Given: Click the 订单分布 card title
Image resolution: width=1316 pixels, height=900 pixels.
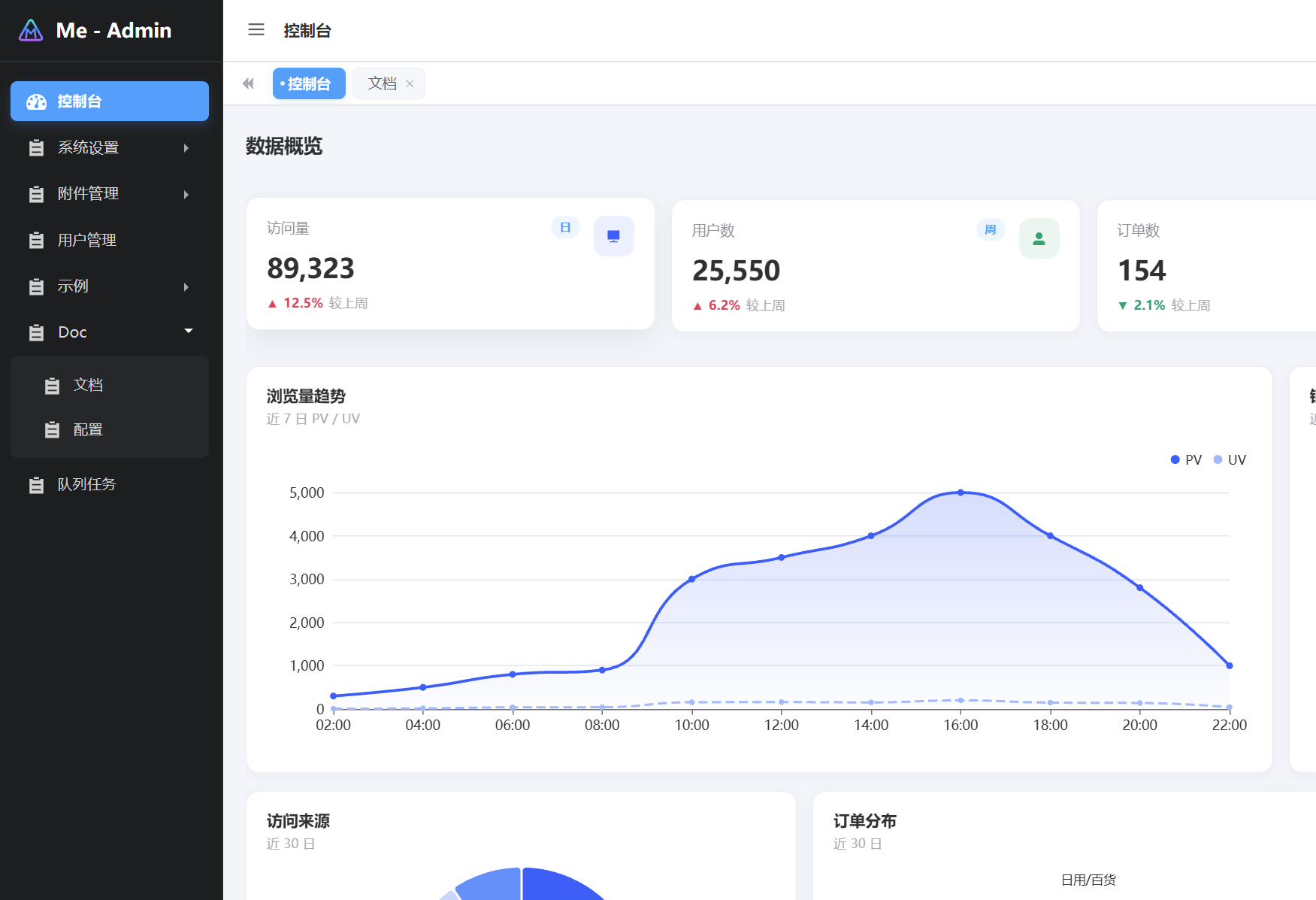Looking at the screenshot, I should point(865,821).
